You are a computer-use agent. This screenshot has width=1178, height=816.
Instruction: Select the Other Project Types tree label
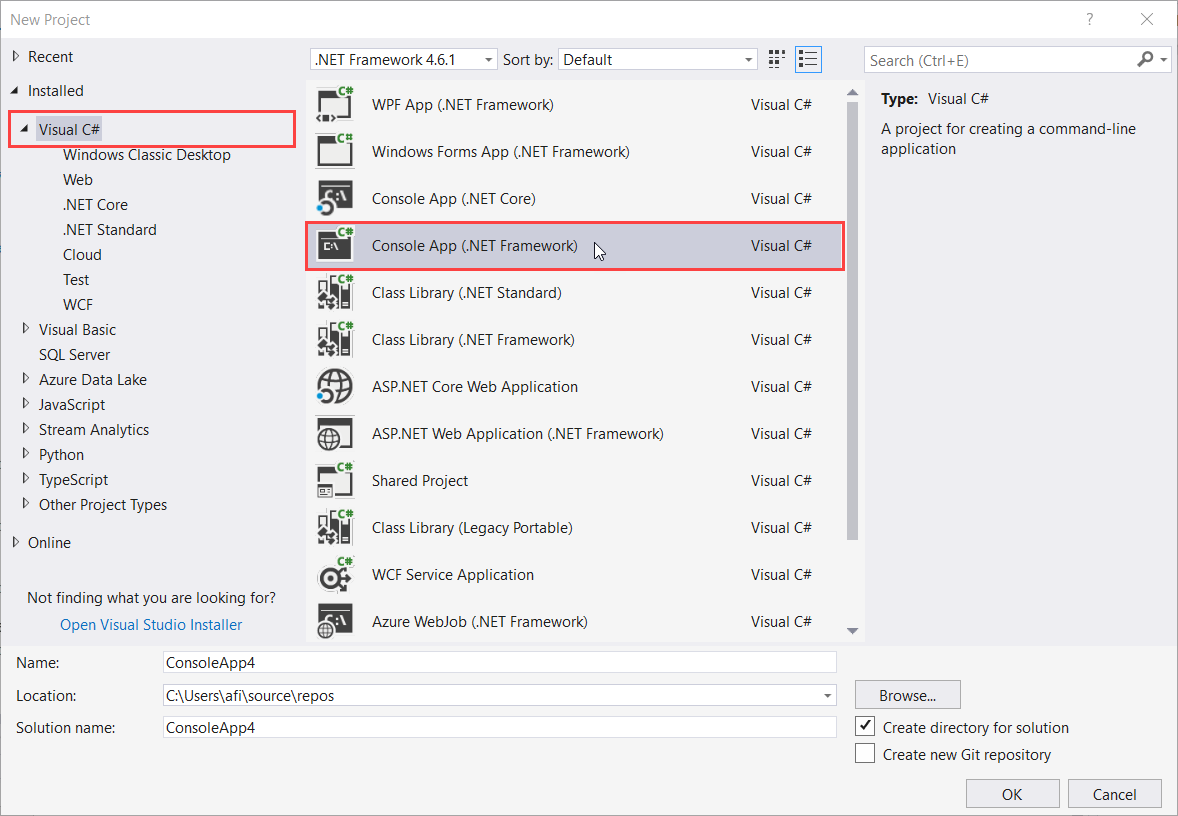(x=103, y=505)
